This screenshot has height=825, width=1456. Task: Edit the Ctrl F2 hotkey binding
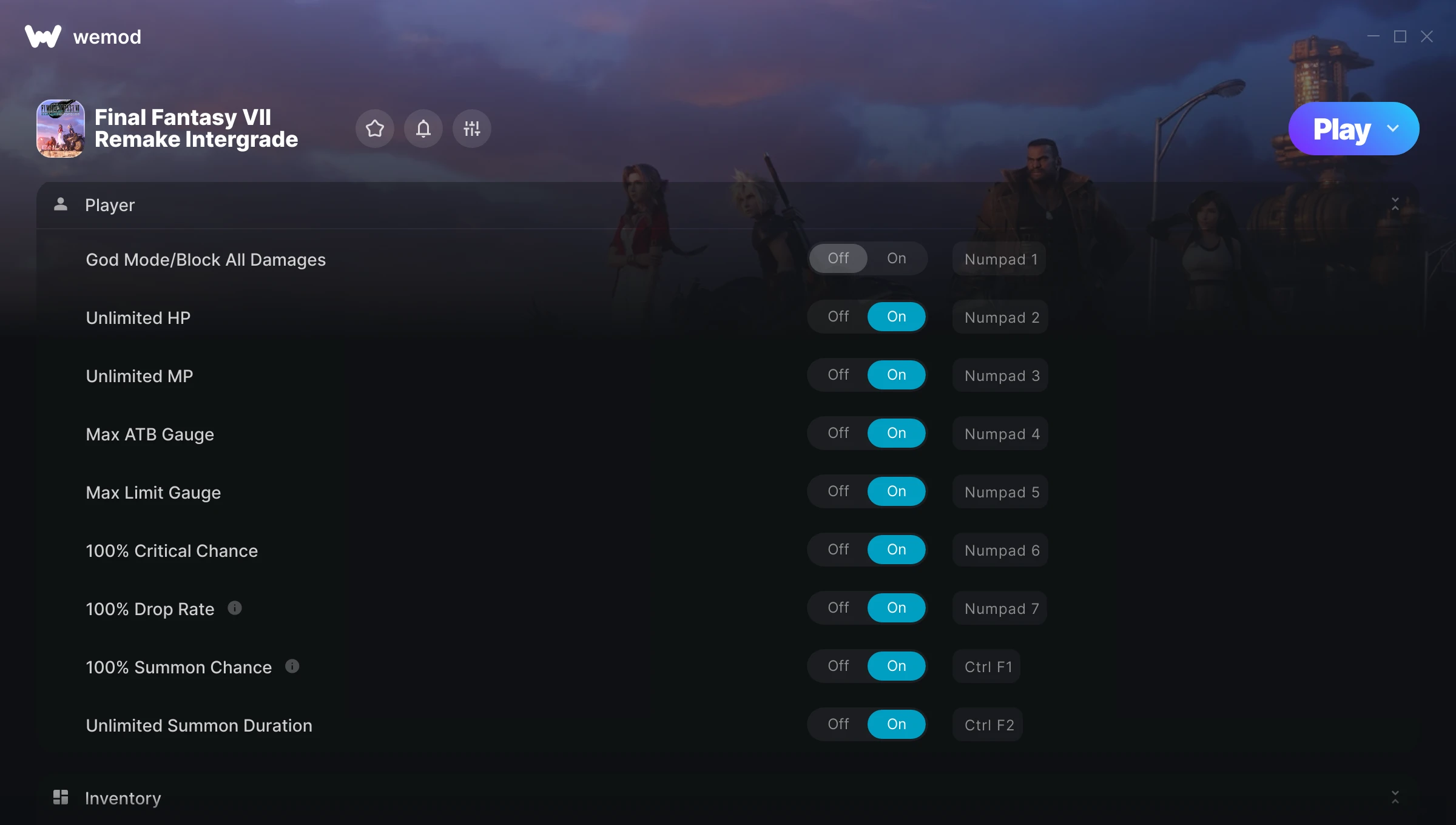pos(988,725)
